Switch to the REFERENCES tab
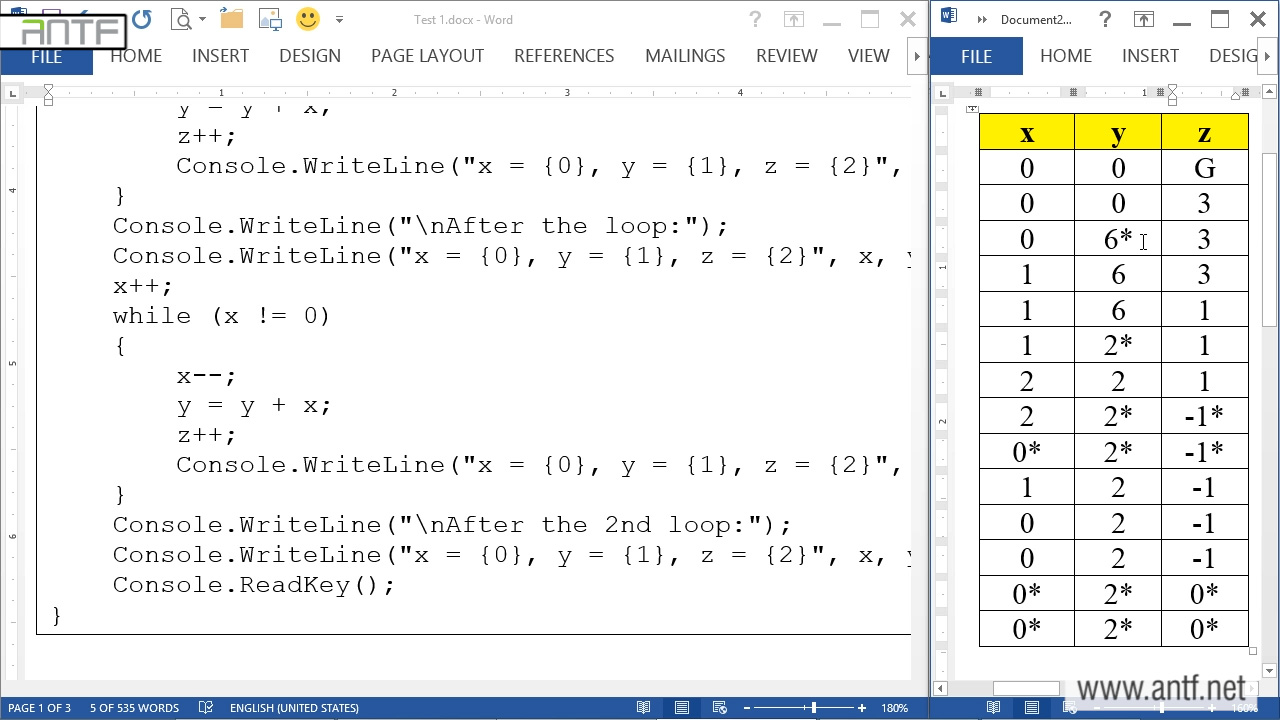The height and width of the screenshot is (720, 1280). coord(564,56)
